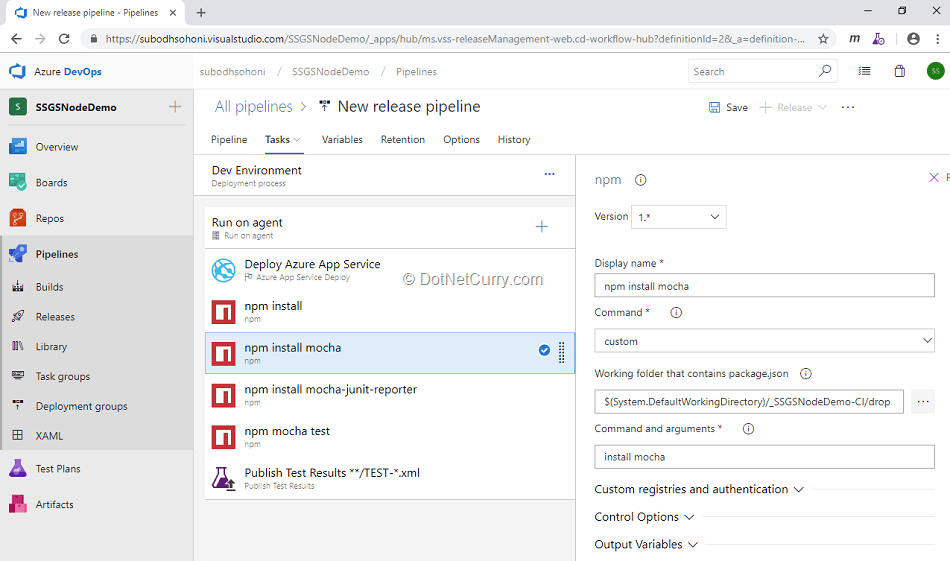Viewport: 950px width, 561px height.
Task: Open the Release dropdown
Action: pos(793,107)
